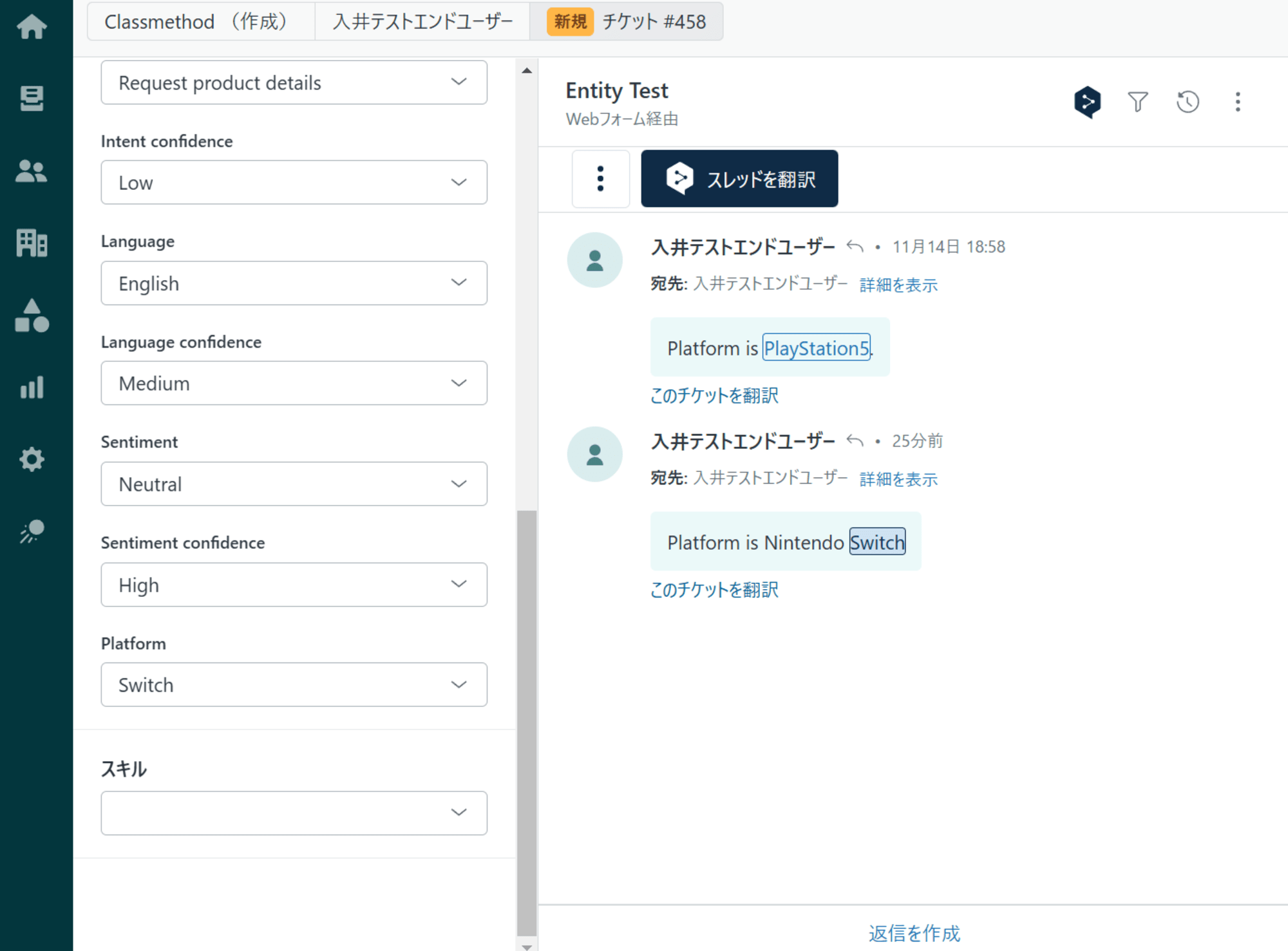This screenshot has height=951, width=1288.
Task: Open the Platform dropdown showing Switch
Action: 294,684
